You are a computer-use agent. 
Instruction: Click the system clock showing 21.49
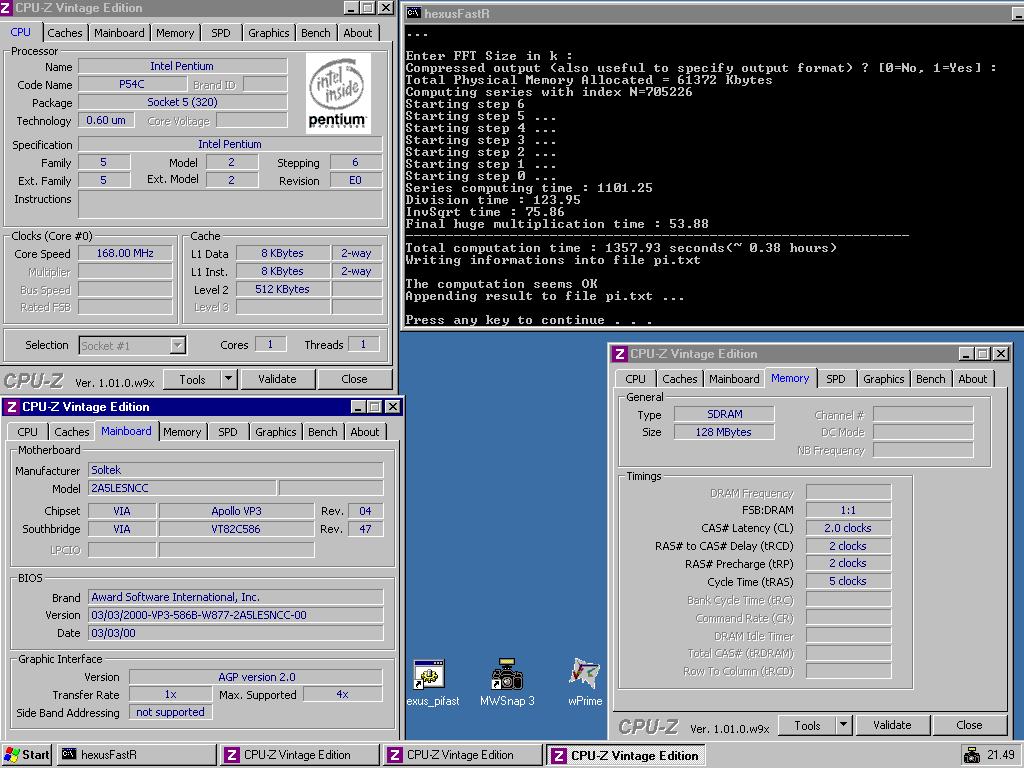(1001, 755)
